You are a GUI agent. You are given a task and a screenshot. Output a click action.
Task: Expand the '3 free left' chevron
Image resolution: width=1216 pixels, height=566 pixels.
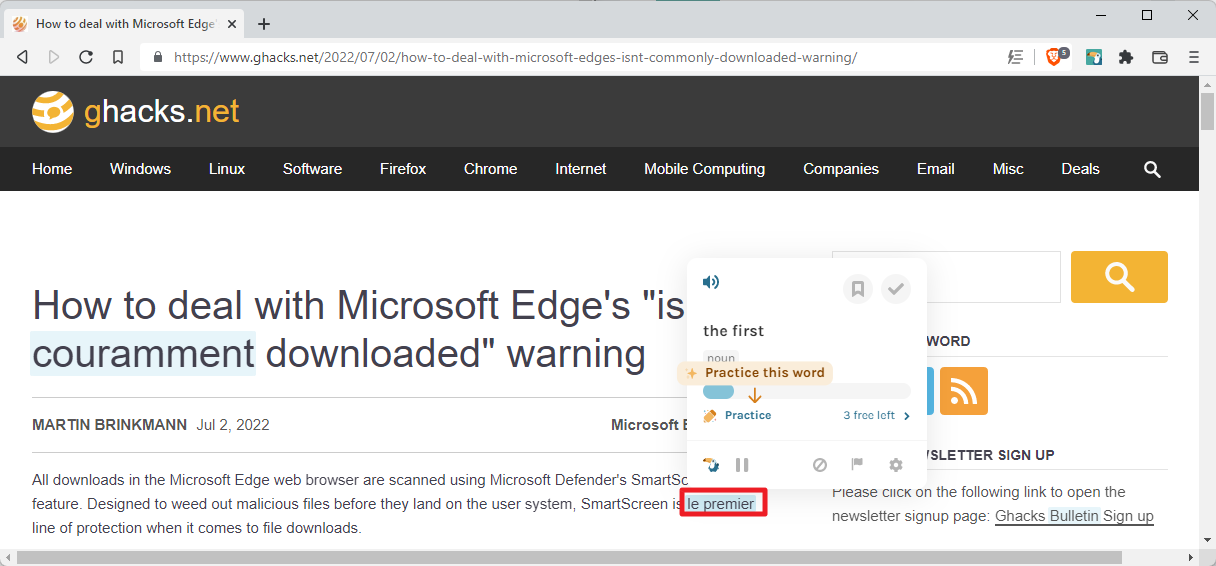tap(907, 416)
